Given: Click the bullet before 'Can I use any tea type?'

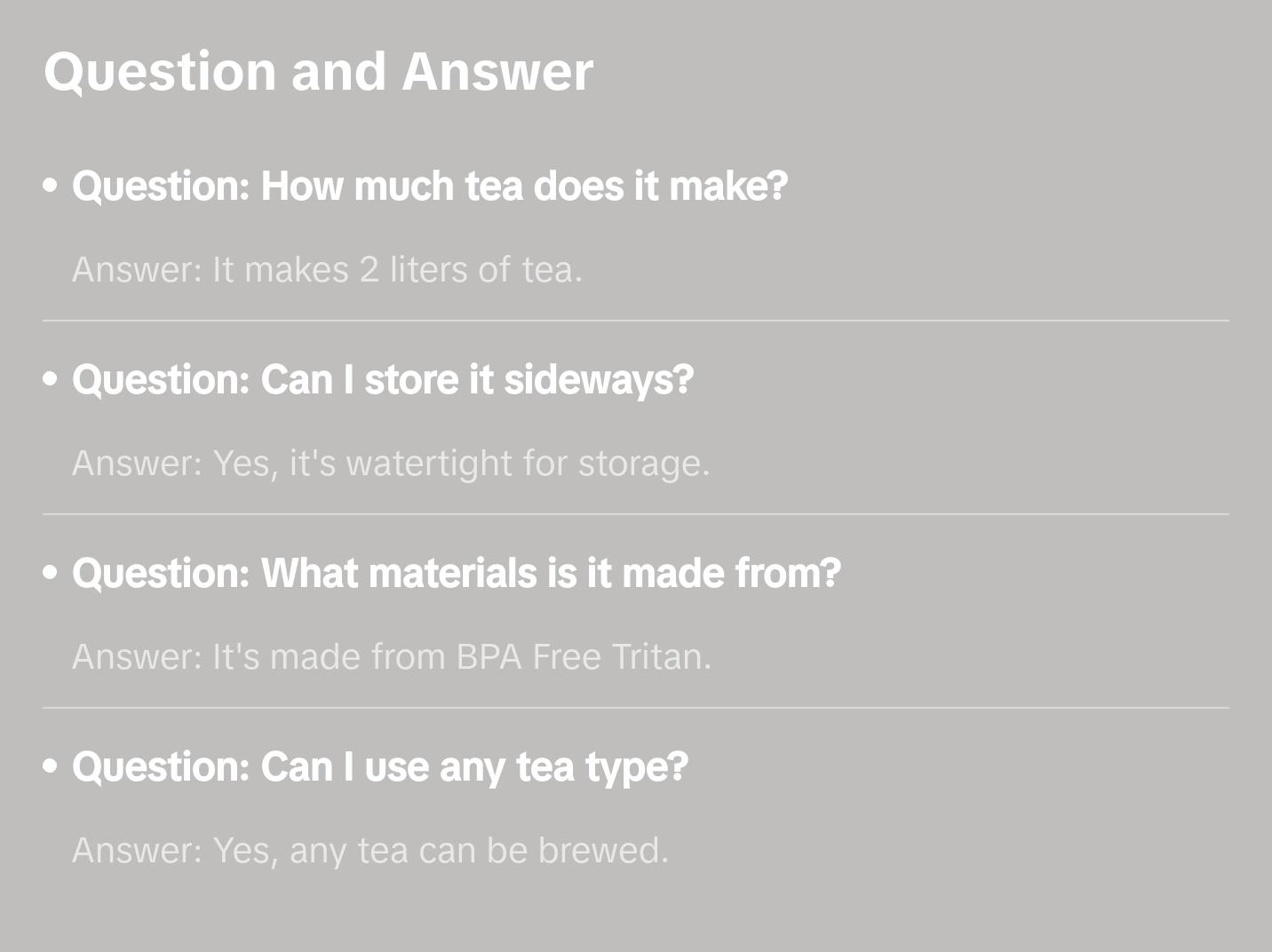Looking at the screenshot, I should point(51,766).
